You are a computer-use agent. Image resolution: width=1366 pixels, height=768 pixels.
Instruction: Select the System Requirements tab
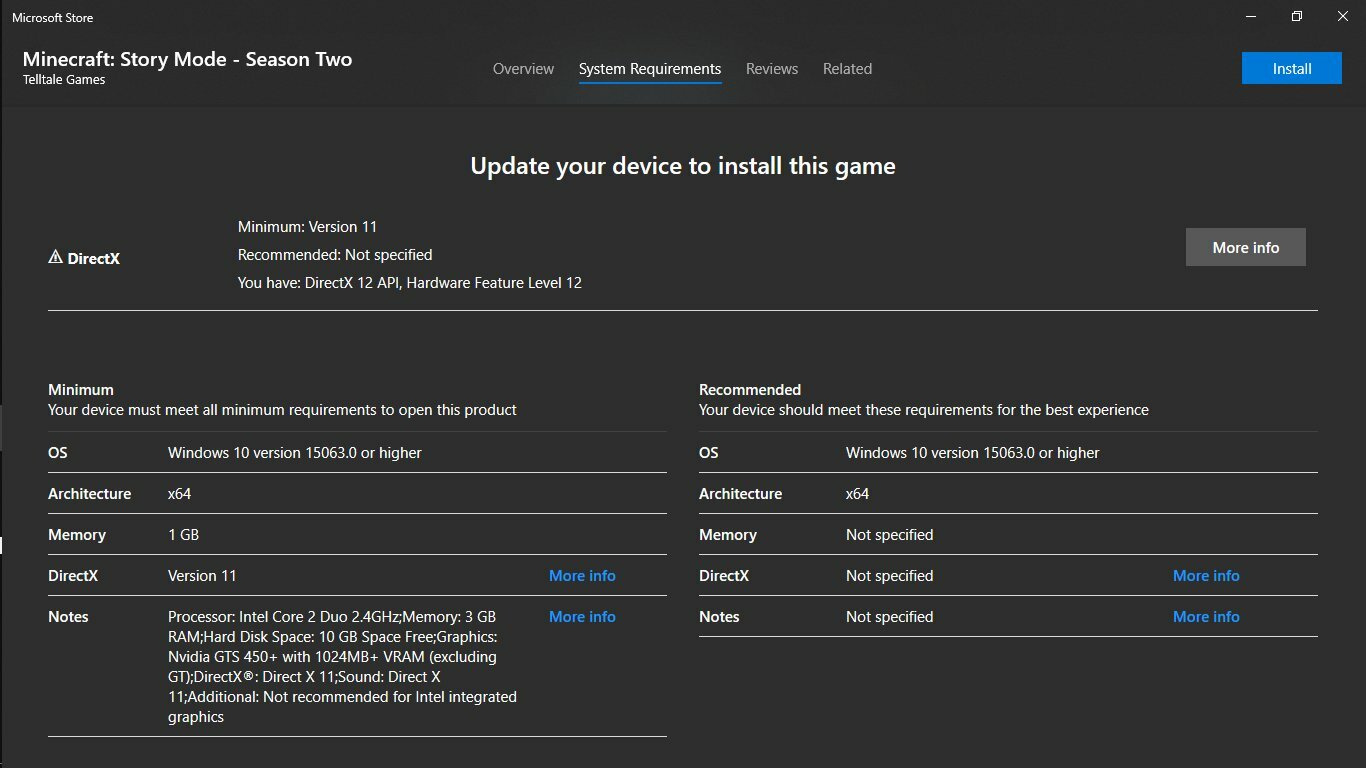(650, 69)
